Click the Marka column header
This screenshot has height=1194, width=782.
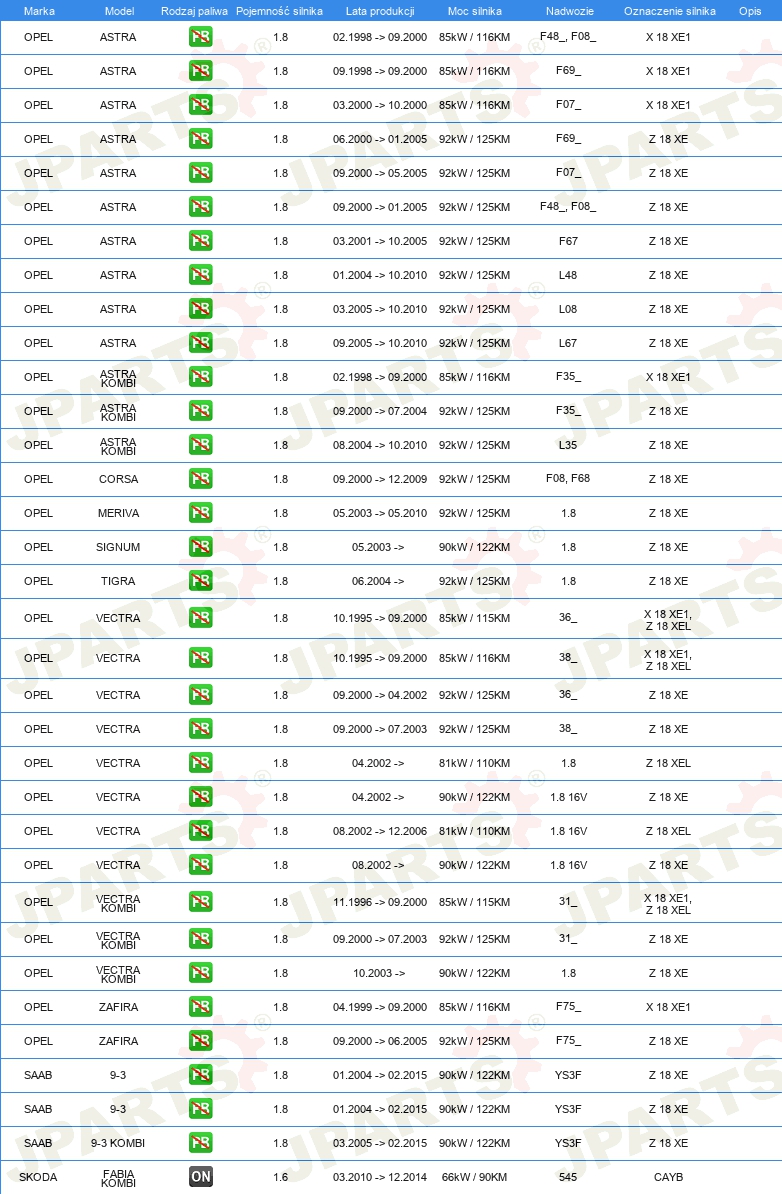pos(39,11)
